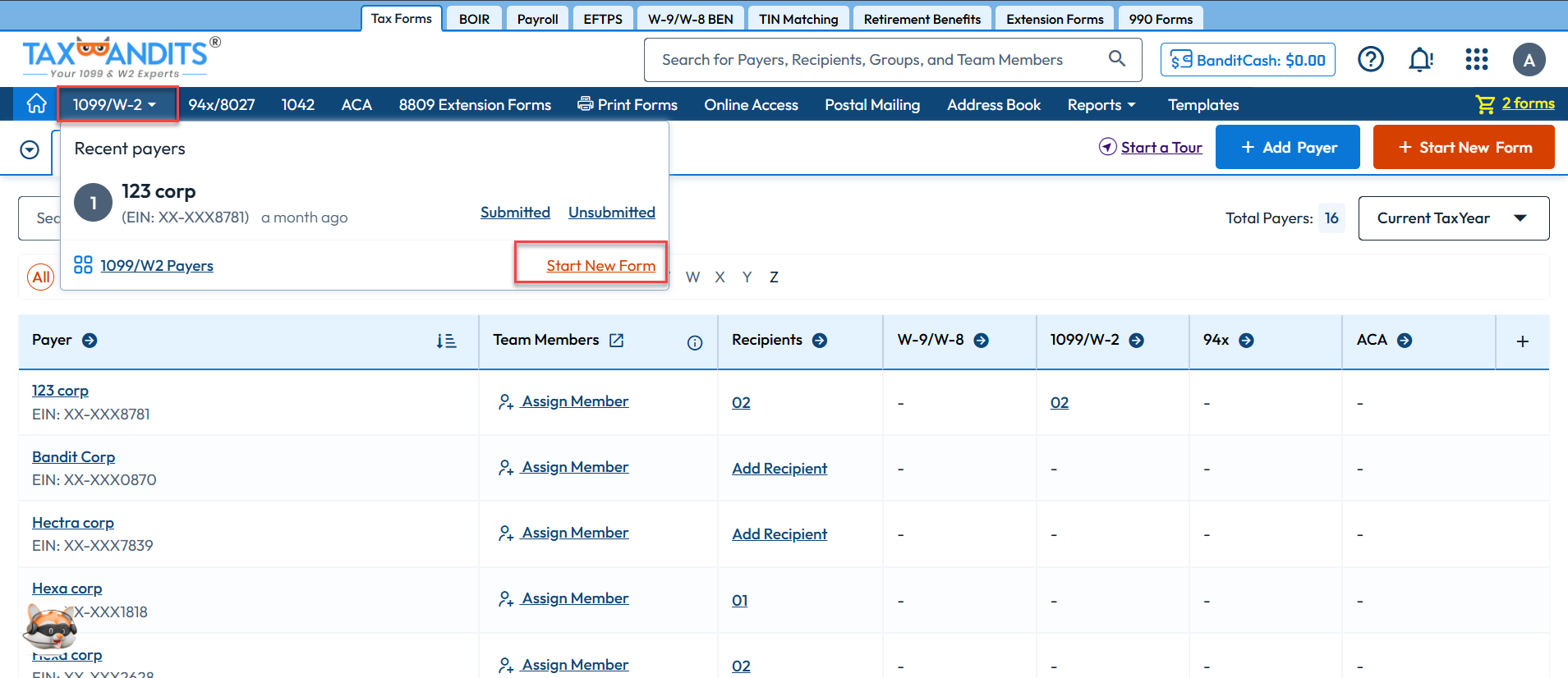Viewport: 1568px width, 678px height.
Task: Open 1099/W-2 count 02 for 123 corp
Action: coord(1060,402)
